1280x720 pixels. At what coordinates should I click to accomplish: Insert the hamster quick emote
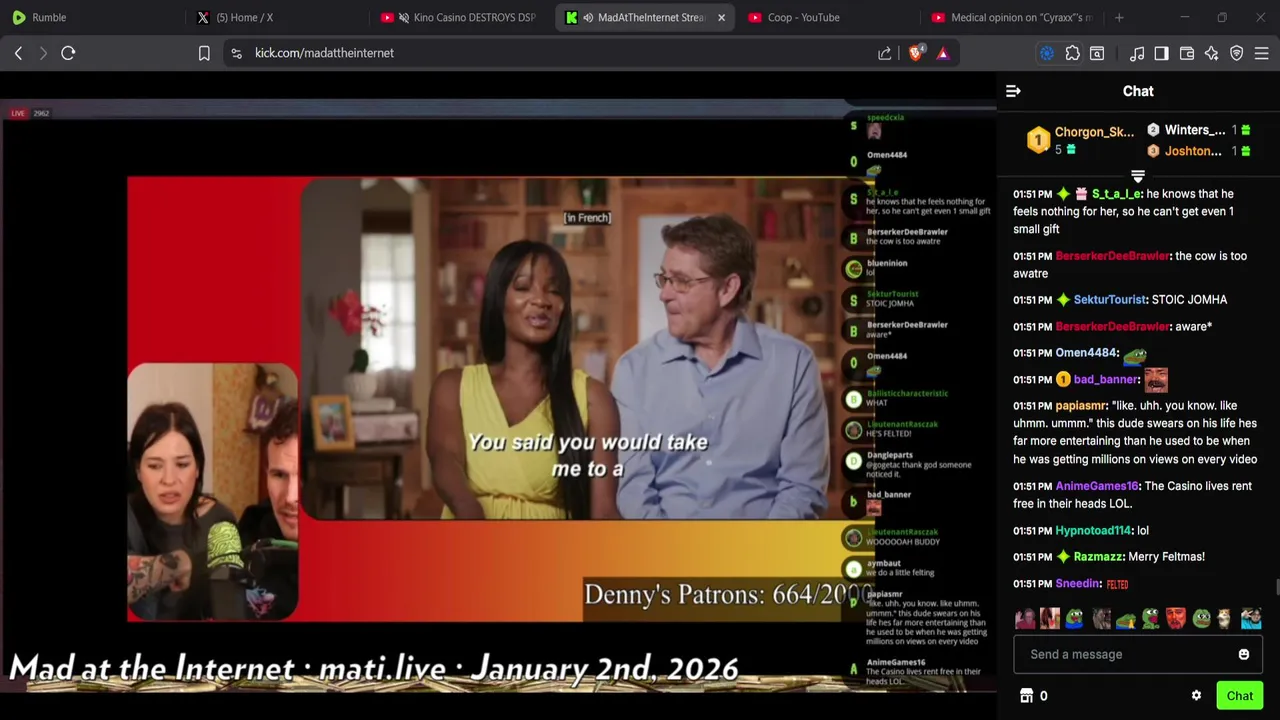tap(1226, 619)
